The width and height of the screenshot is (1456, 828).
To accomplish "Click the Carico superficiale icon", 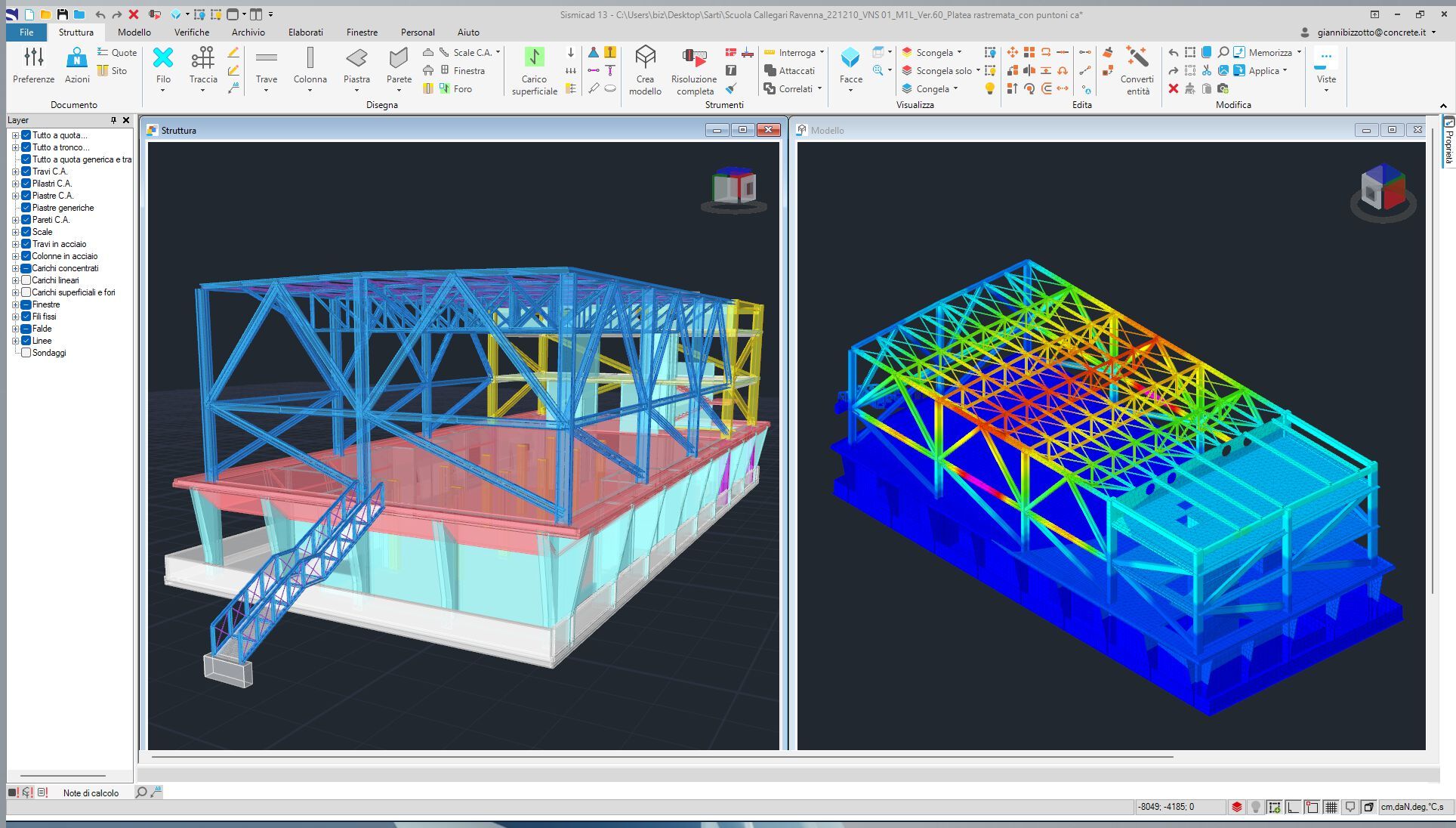I will (x=534, y=57).
